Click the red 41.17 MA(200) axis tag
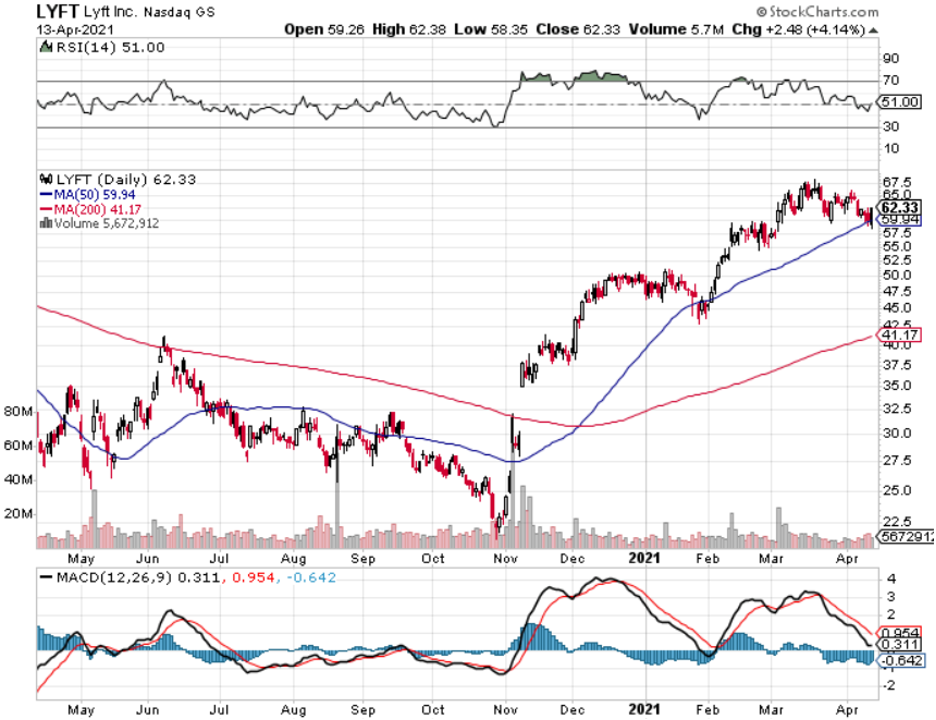 (x=900, y=334)
